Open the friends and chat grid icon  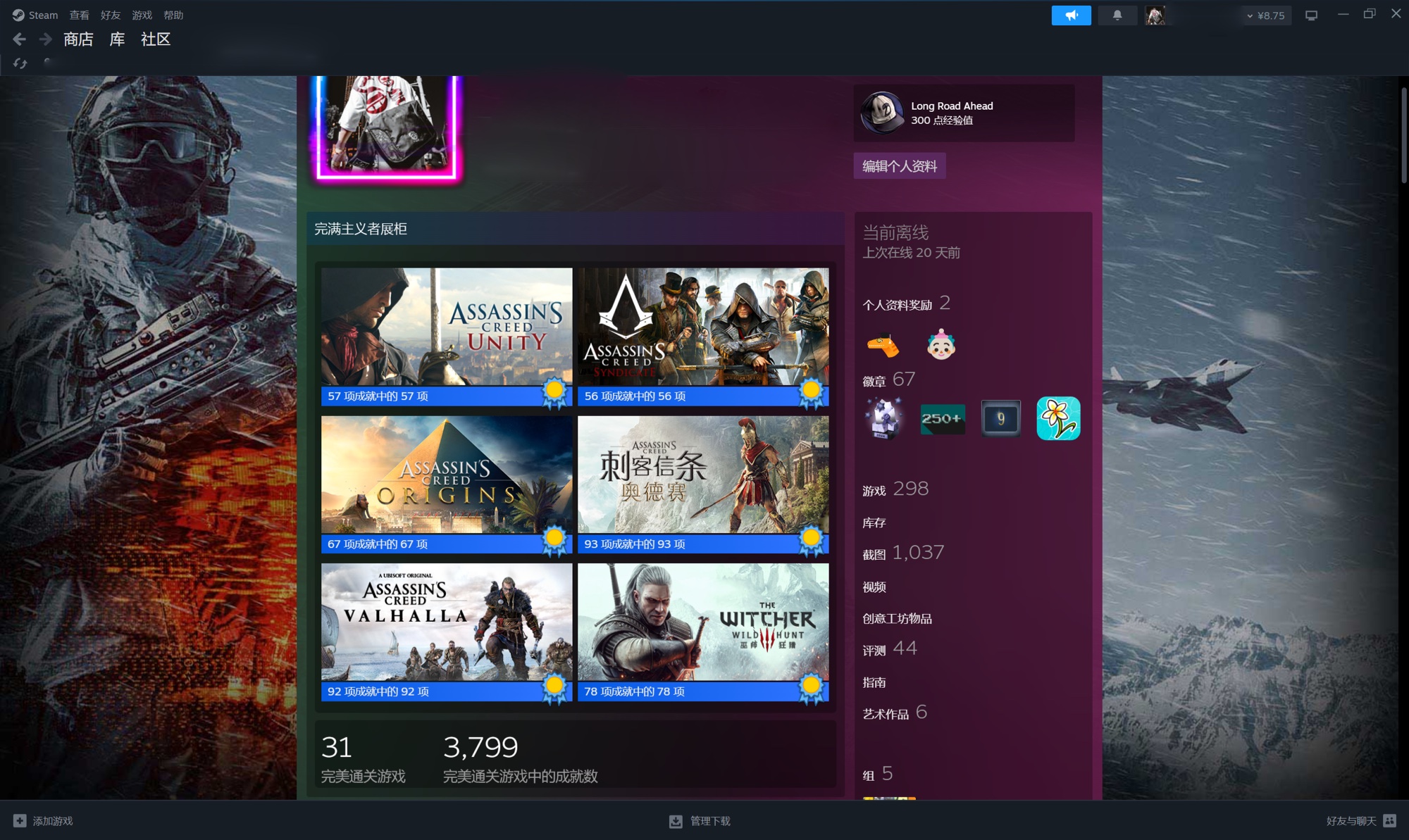[x=1389, y=821]
